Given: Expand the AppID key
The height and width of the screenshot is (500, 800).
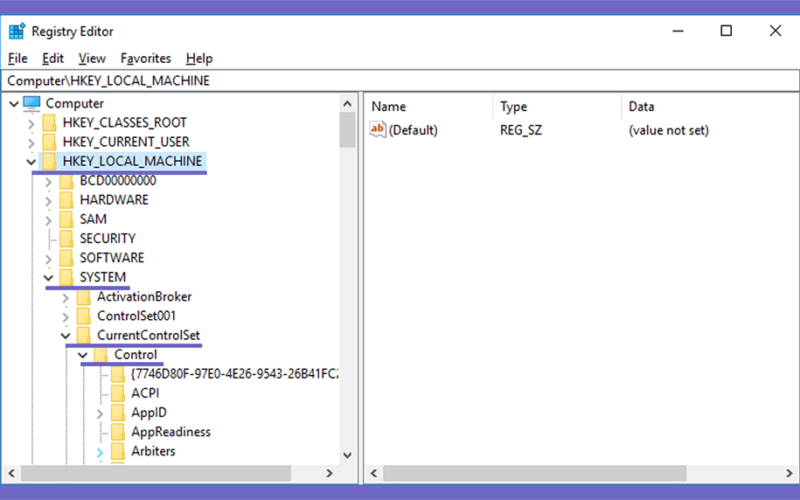Looking at the screenshot, I should click(x=100, y=414).
